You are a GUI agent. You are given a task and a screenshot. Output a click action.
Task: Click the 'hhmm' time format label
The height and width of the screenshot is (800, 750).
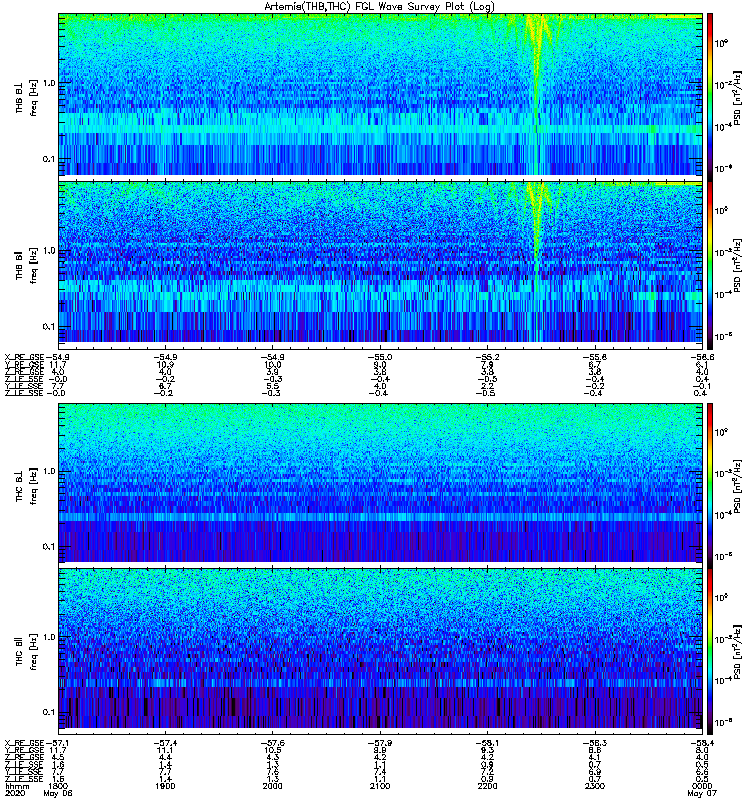click(x=17, y=786)
